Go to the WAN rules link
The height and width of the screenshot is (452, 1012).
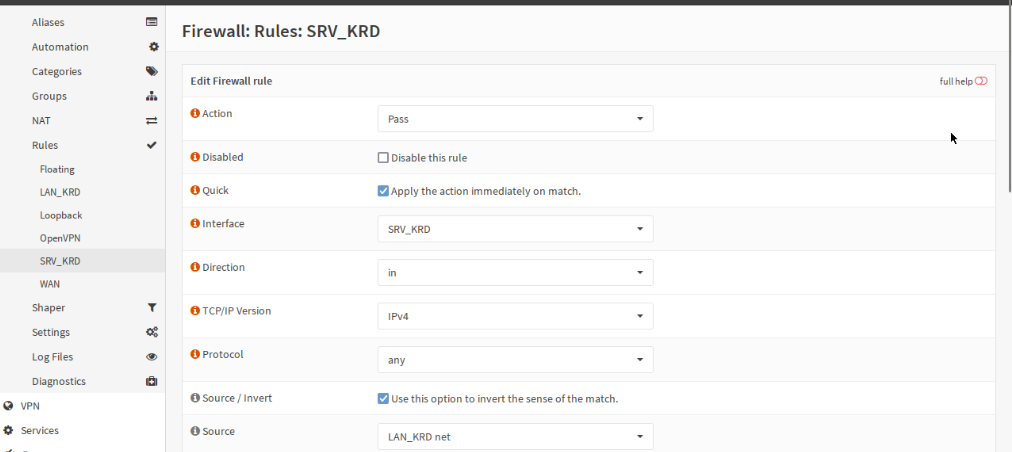coord(50,284)
